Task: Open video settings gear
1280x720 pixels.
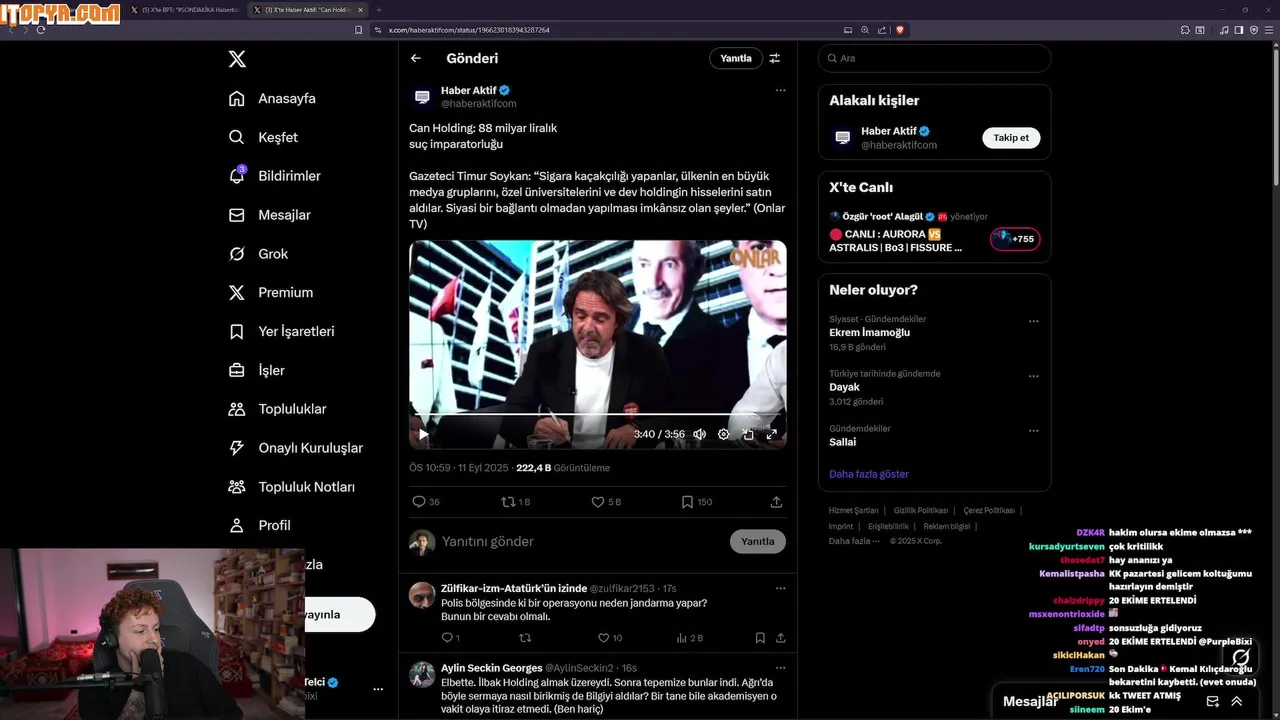Action: 724,434
